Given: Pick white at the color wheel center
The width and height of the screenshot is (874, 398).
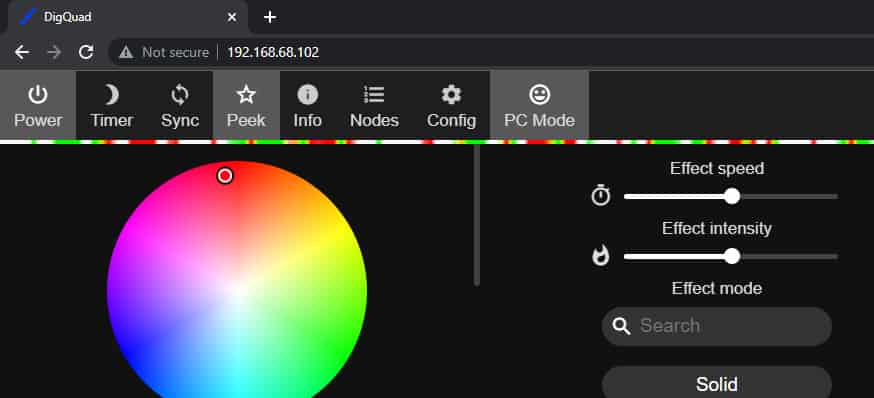Looking at the screenshot, I should click(237, 290).
